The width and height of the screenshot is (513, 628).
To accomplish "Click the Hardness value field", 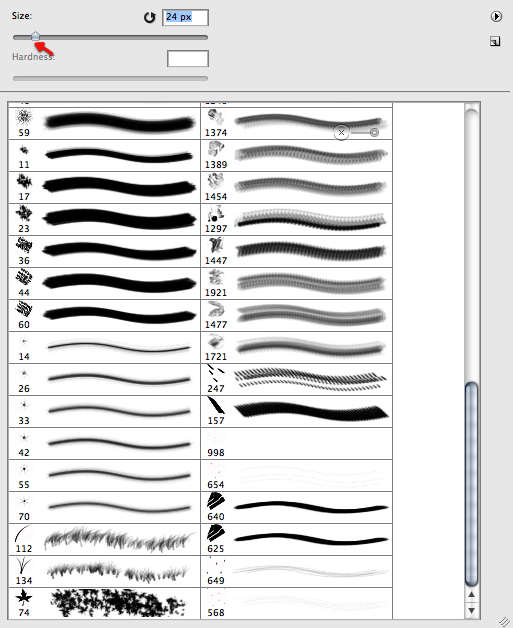I will click(188, 58).
